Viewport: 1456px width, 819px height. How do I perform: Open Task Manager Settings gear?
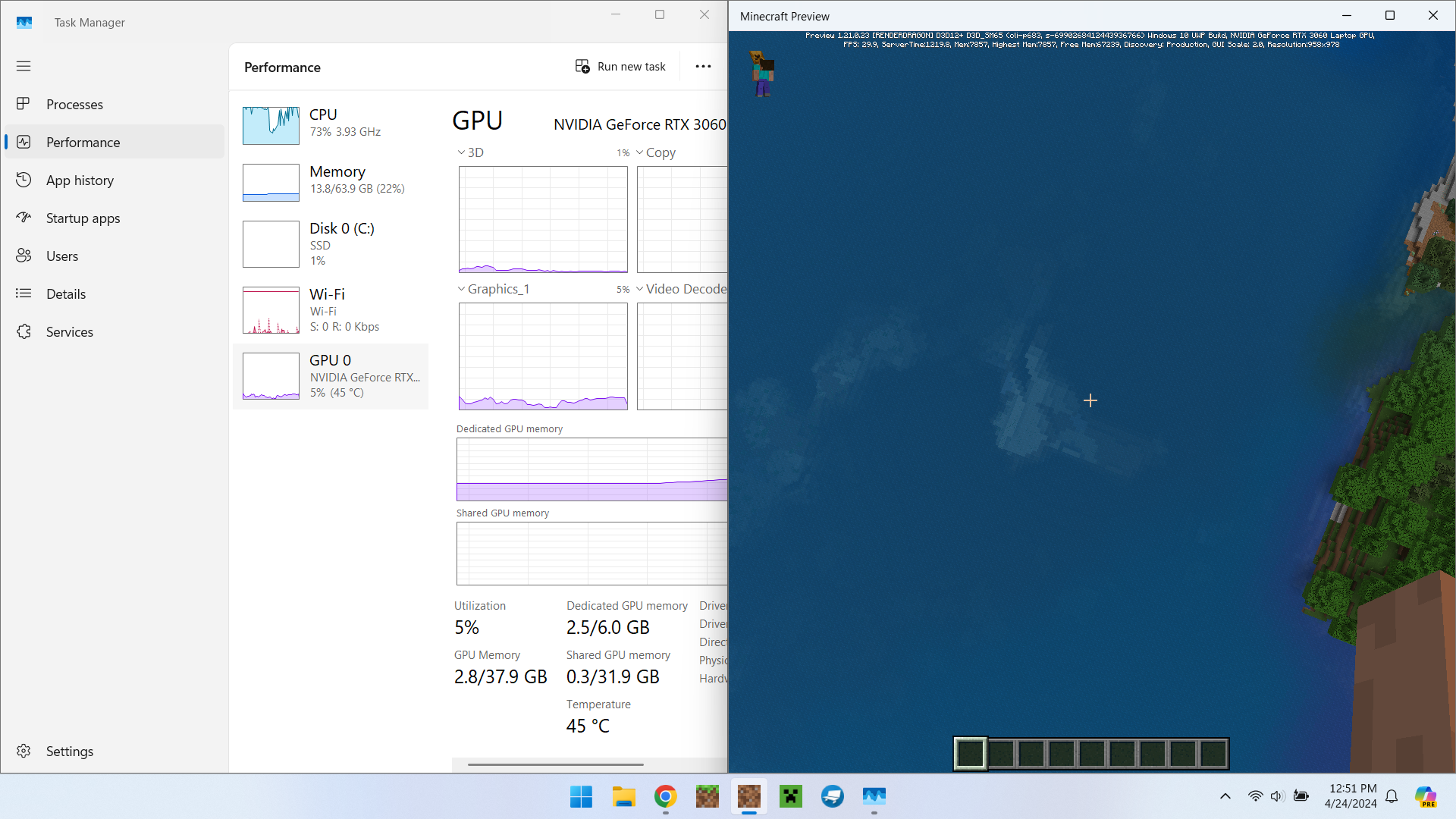(24, 751)
